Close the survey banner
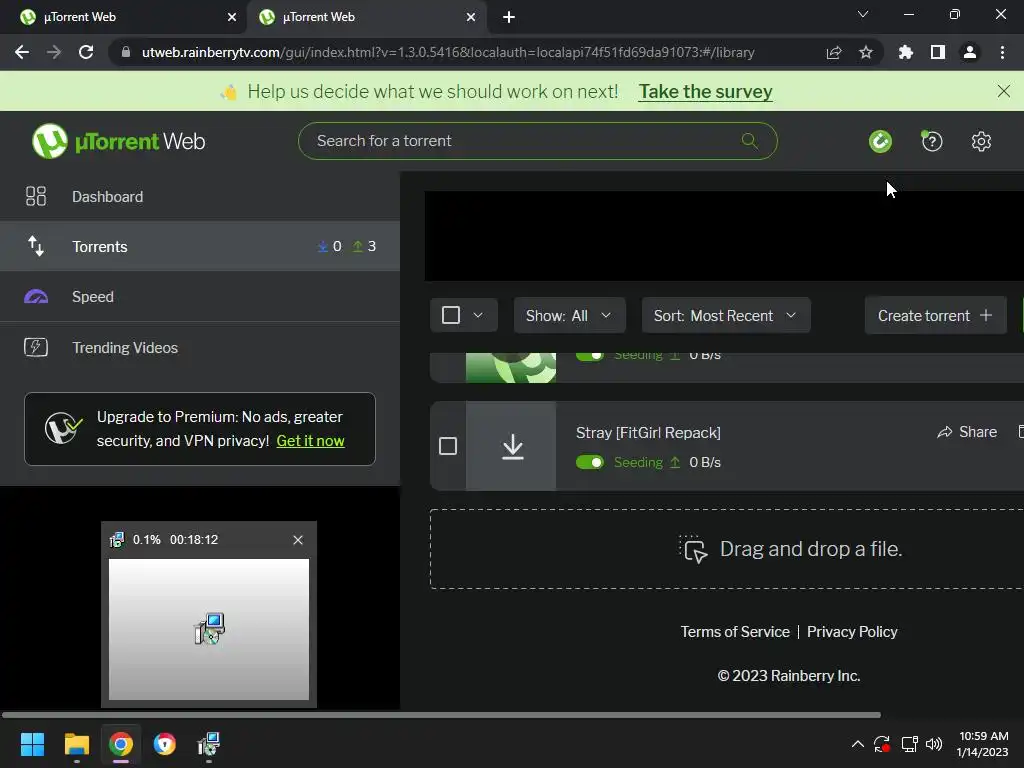Viewport: 1024px width, 768px height. (1004, 91)
